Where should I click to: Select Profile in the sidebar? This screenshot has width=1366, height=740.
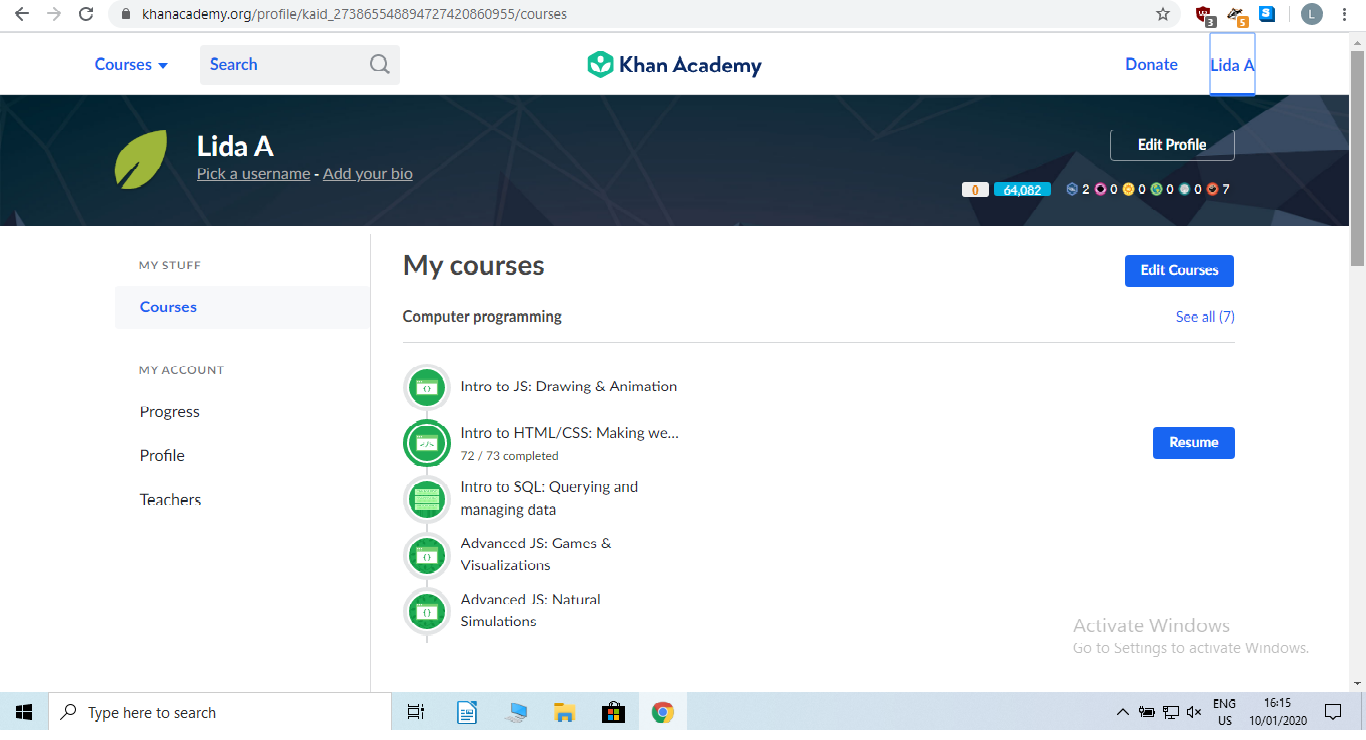pos(162,456)
